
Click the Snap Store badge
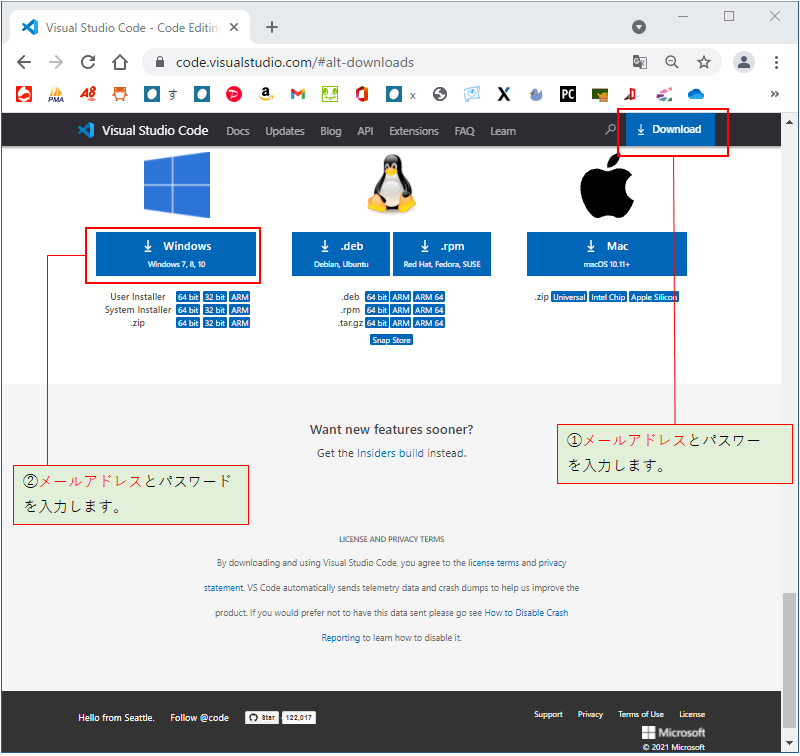pyautogui.click(x=391, y=340)
